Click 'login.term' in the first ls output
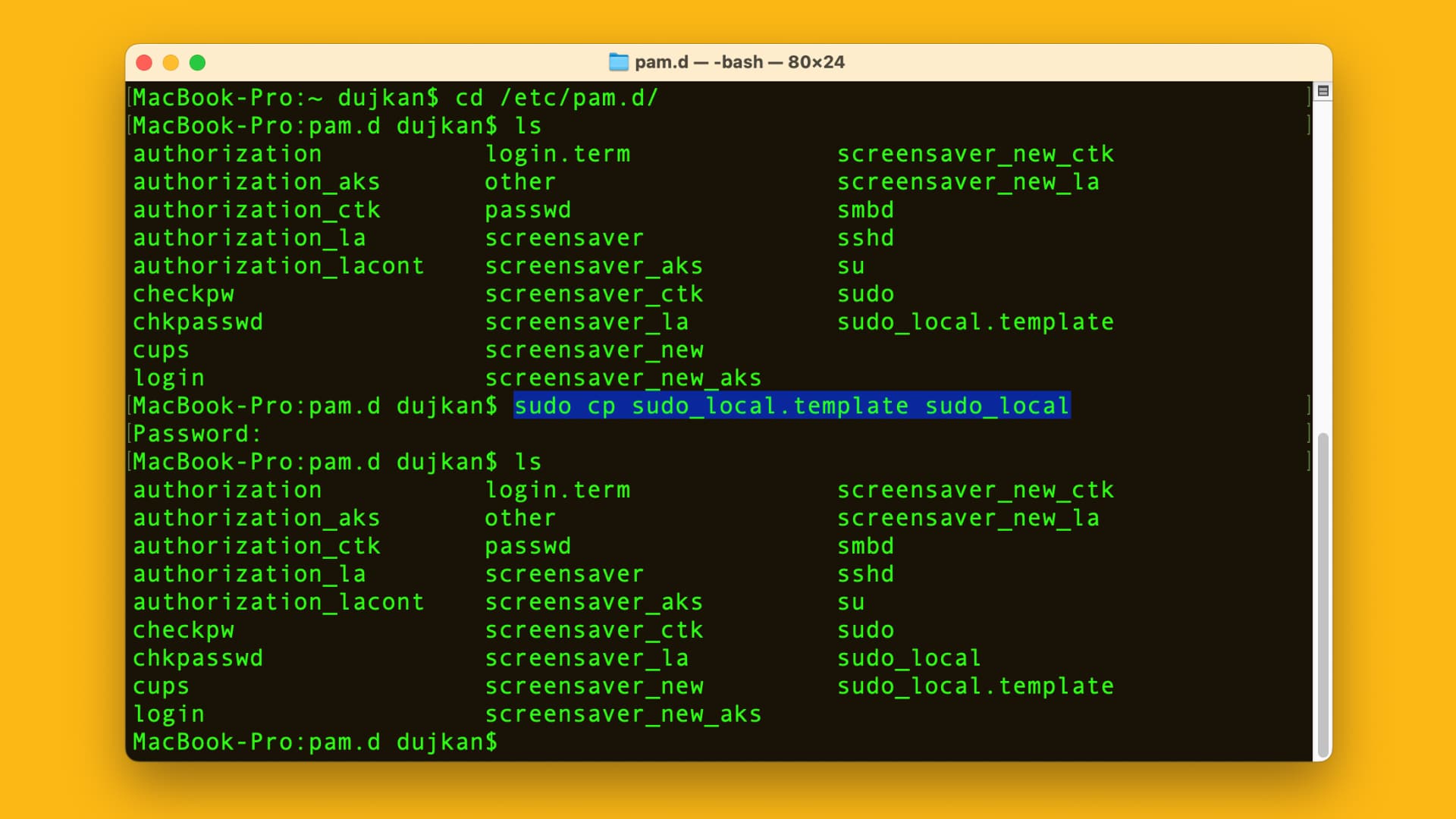 tap(557, 154)
